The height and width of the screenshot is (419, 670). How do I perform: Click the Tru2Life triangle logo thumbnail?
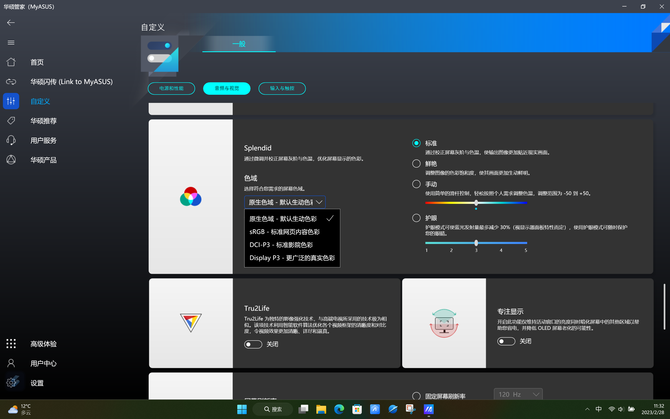click(x=191, y=323)
